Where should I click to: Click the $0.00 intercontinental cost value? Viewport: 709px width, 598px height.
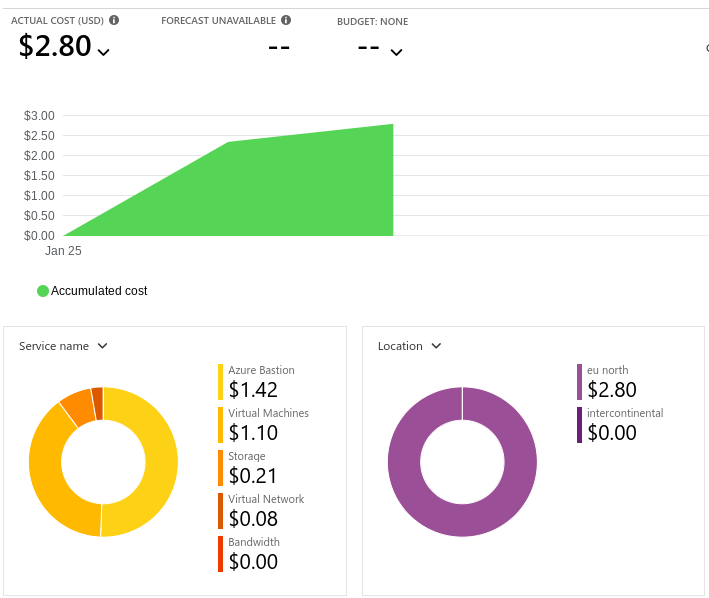pyautogui.click(x=612, y=433)
